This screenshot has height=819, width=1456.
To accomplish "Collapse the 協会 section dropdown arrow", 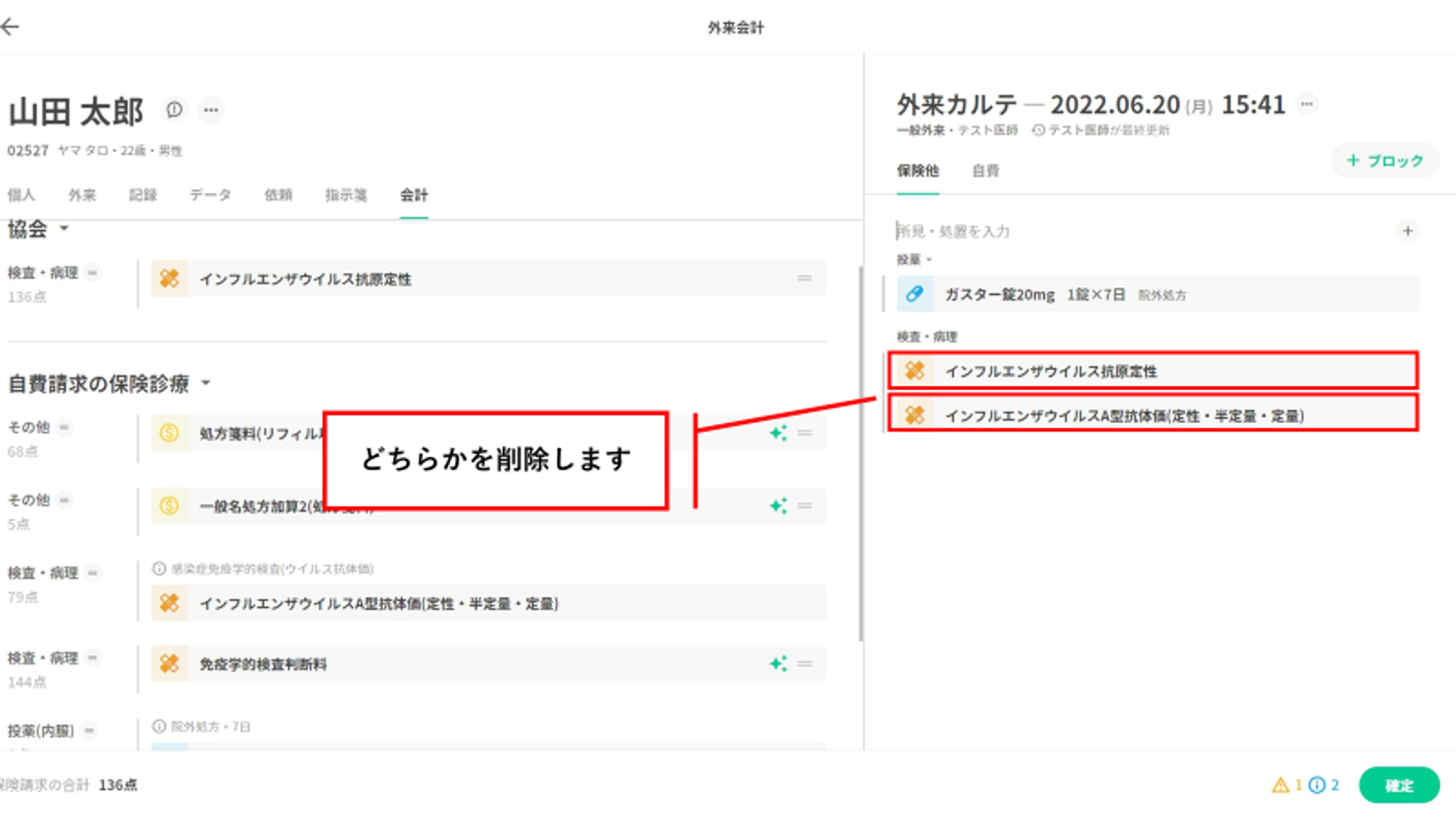I will (x=64, y=229).
